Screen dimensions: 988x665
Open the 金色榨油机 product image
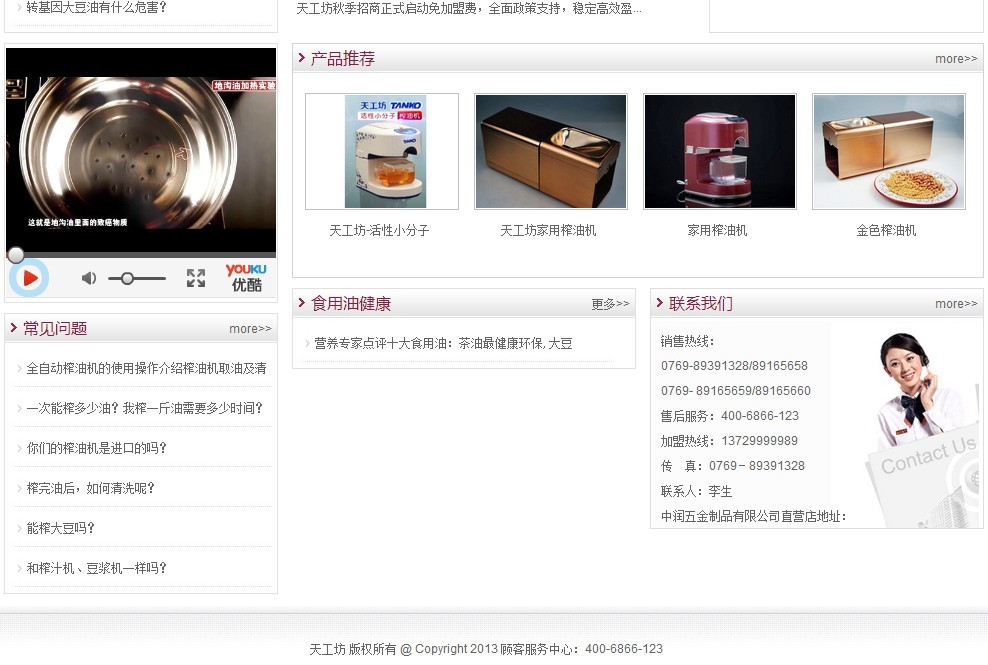pyautogui.click(x=888, y=151)
